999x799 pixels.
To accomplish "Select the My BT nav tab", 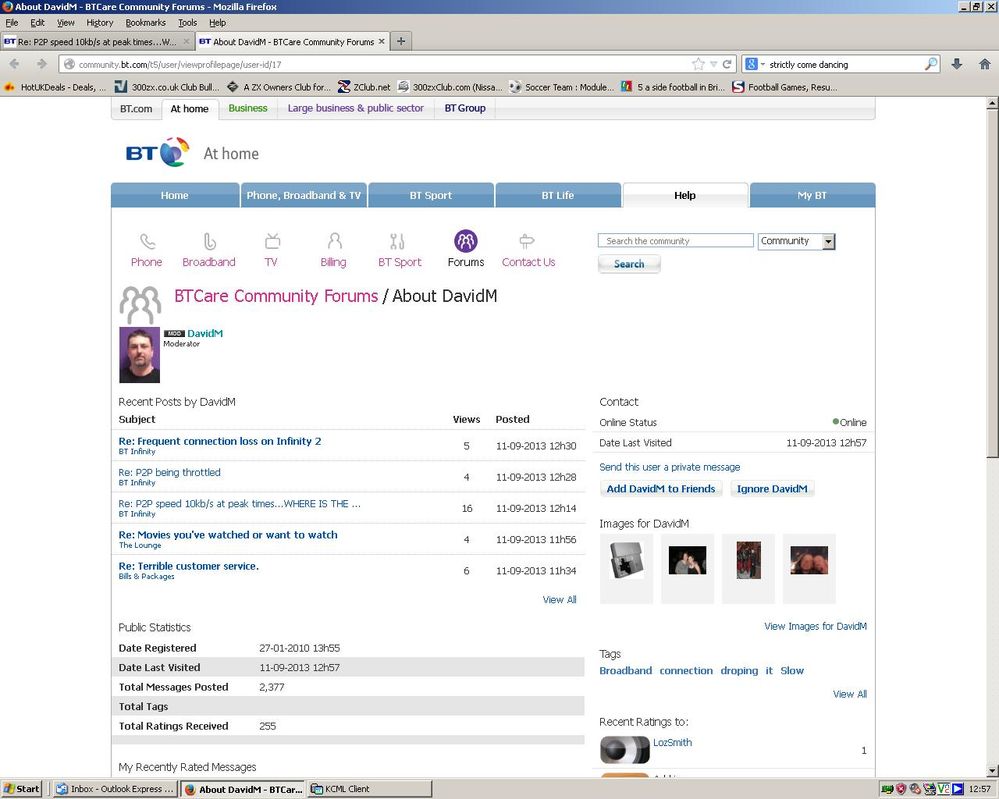I will tap(812, 195).
